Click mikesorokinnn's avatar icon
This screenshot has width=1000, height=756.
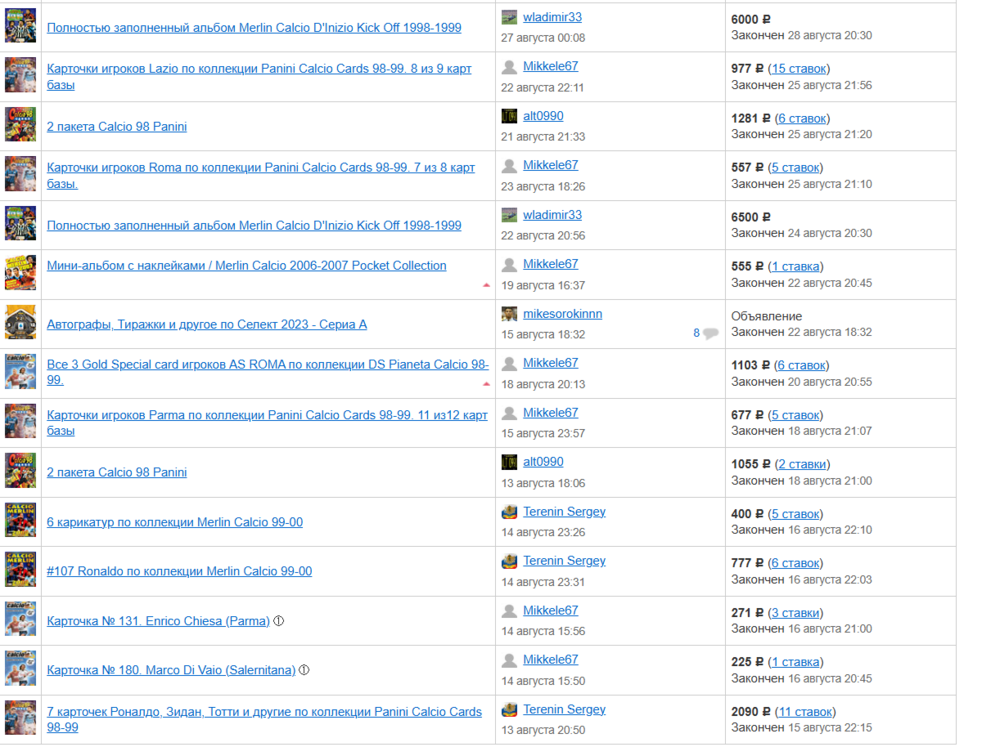[x=510, y=314]
